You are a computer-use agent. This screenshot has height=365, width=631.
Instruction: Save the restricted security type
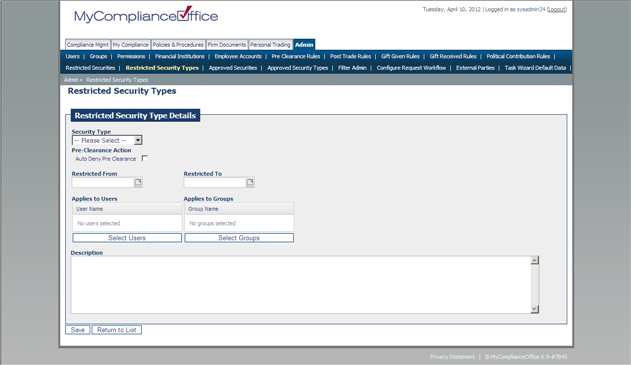pyautogui.click(x=78, y=330)
